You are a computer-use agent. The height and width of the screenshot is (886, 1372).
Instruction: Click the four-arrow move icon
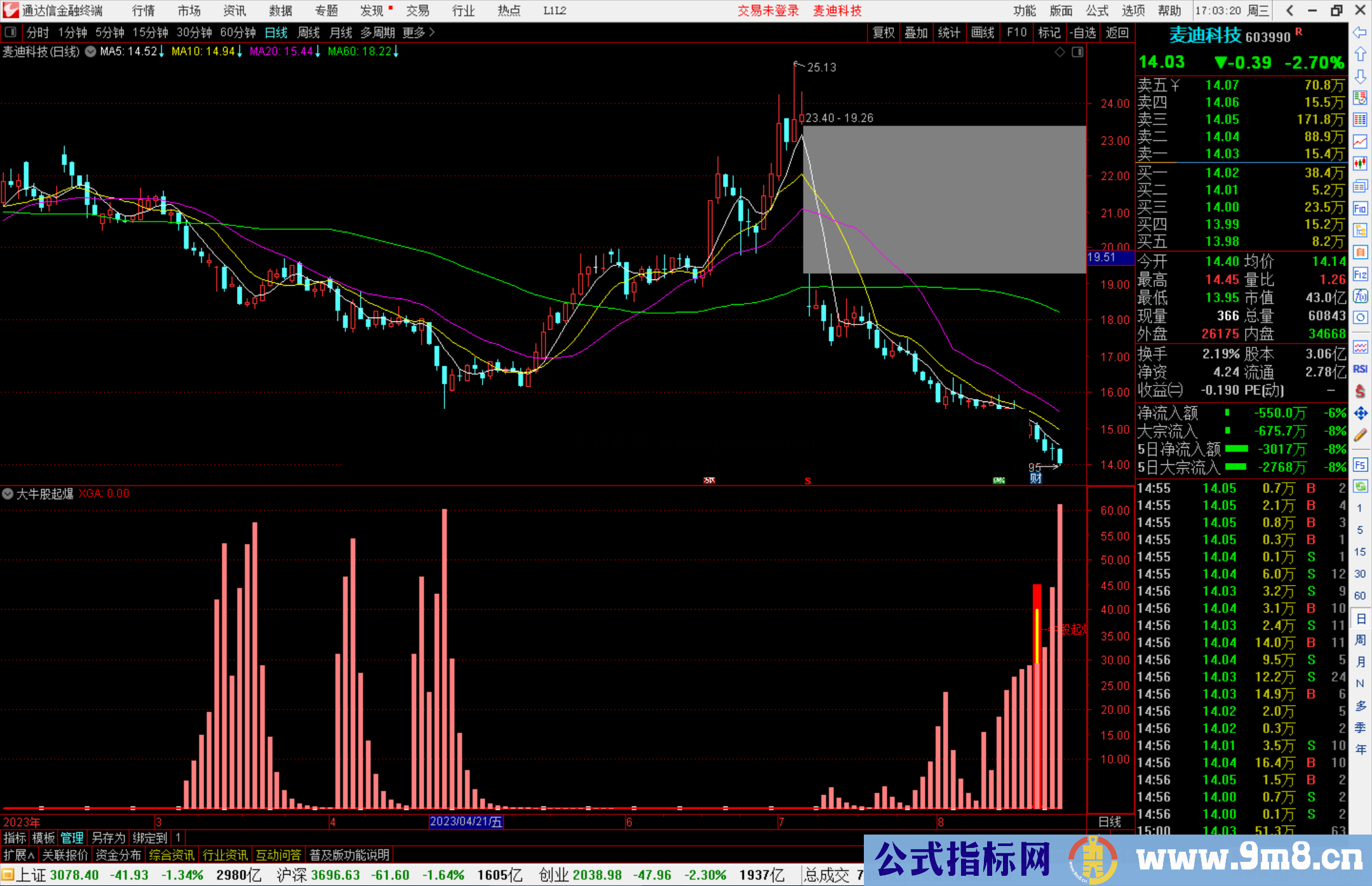[x=1360, y=413]
